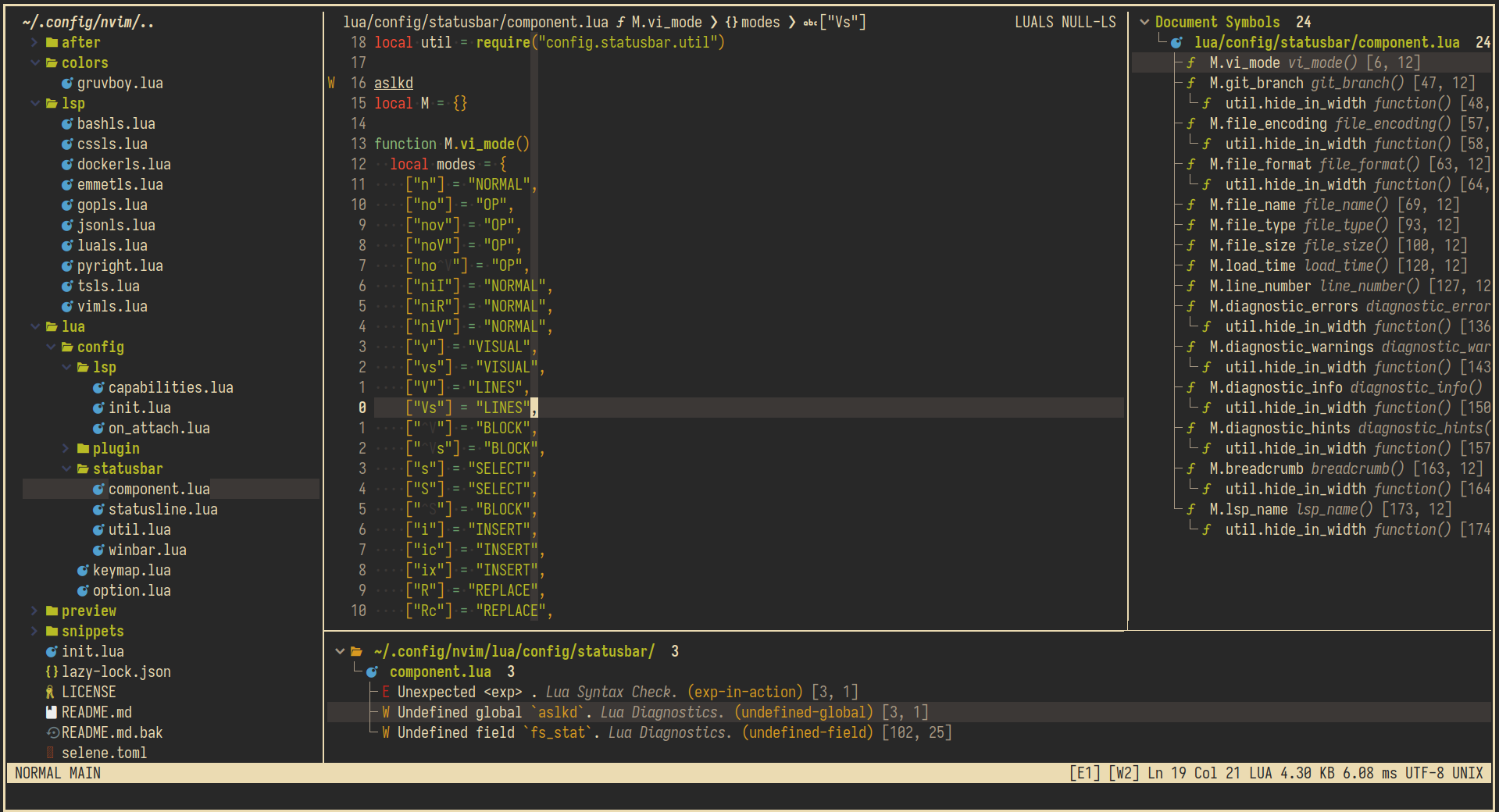Click the README.md.bak backup icon
This screenshot has width=1499, height=812.
click(52, 732)
